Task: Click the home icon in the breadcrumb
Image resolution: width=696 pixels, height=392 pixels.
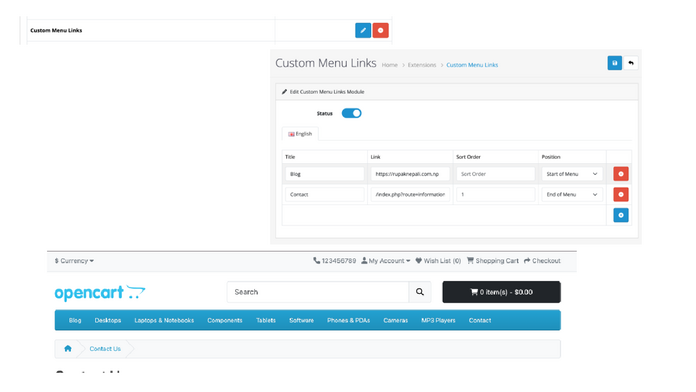Action: 67,348
